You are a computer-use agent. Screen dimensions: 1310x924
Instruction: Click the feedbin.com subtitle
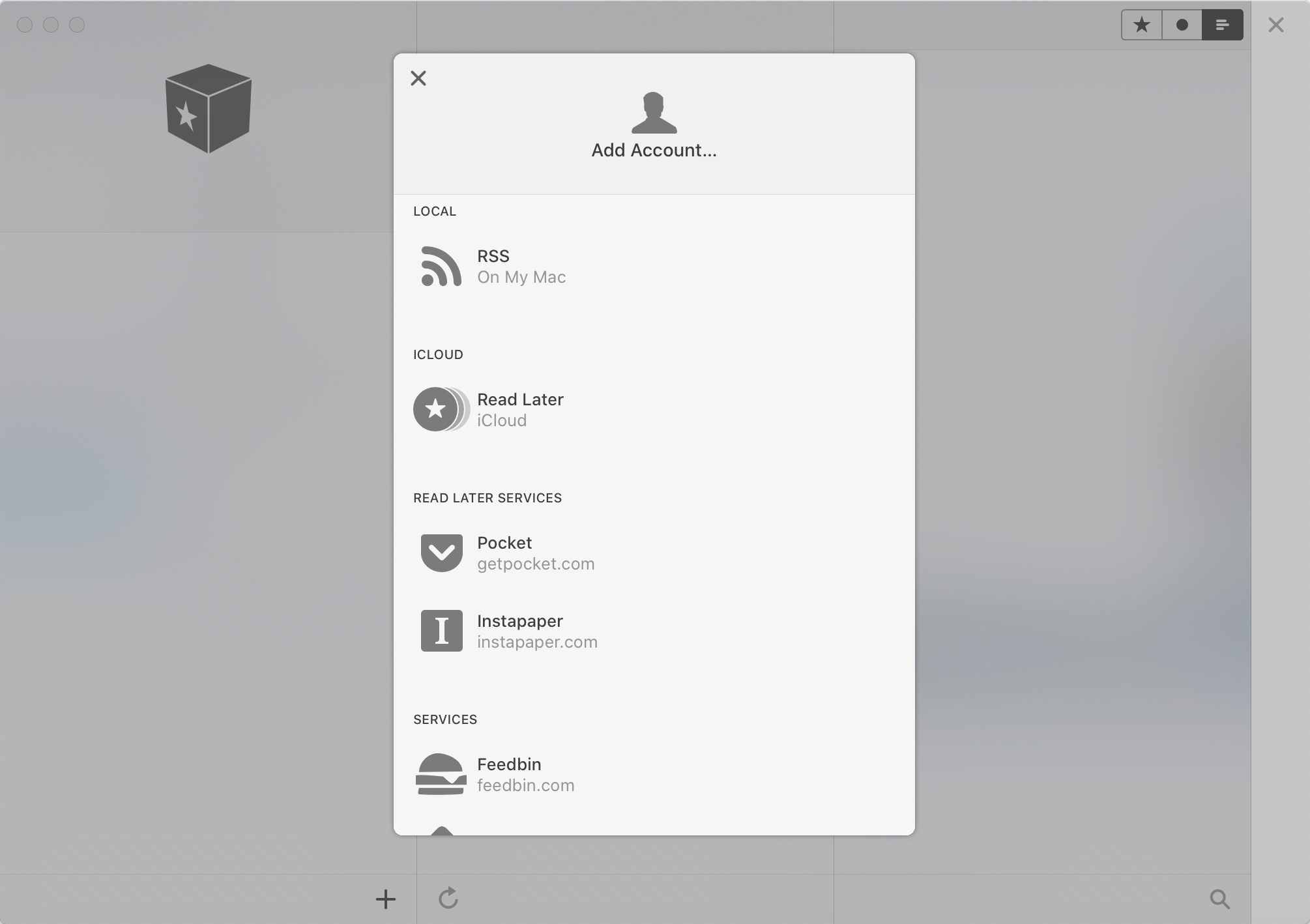(525, 785)
